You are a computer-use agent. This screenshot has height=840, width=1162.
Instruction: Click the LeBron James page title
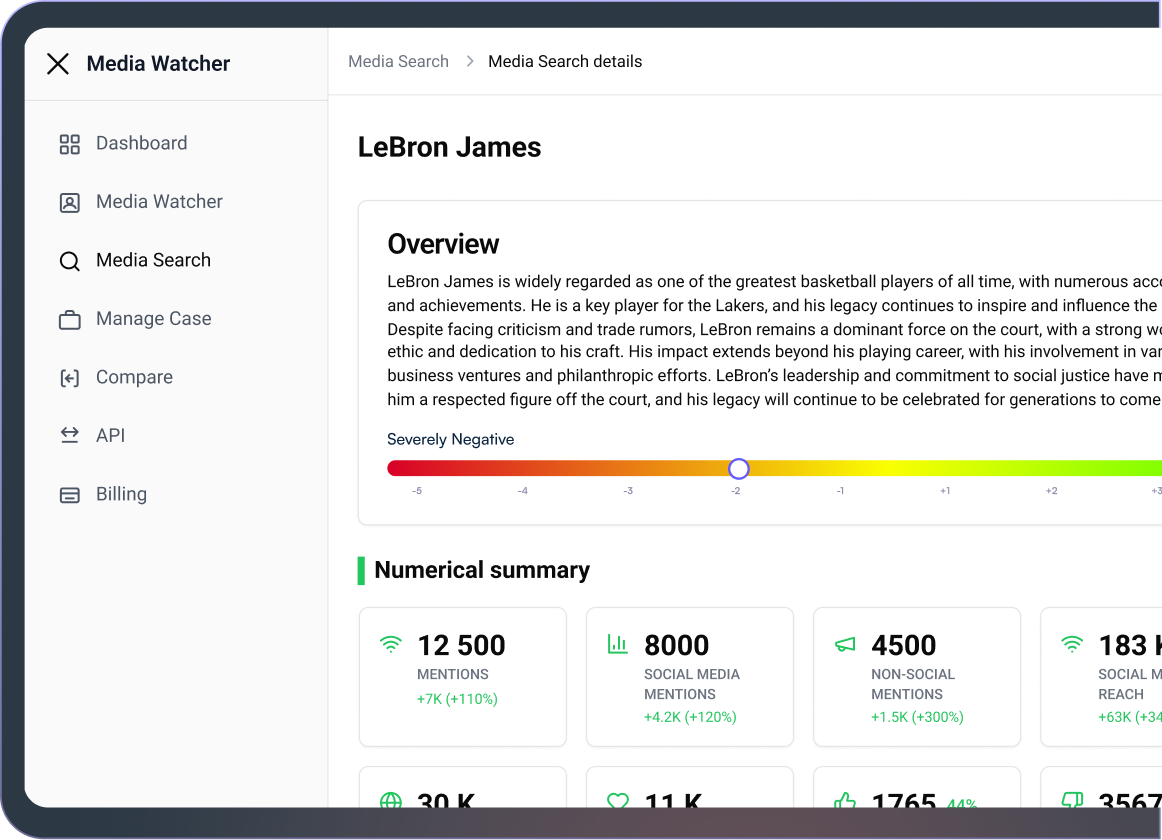coord(450,148)
